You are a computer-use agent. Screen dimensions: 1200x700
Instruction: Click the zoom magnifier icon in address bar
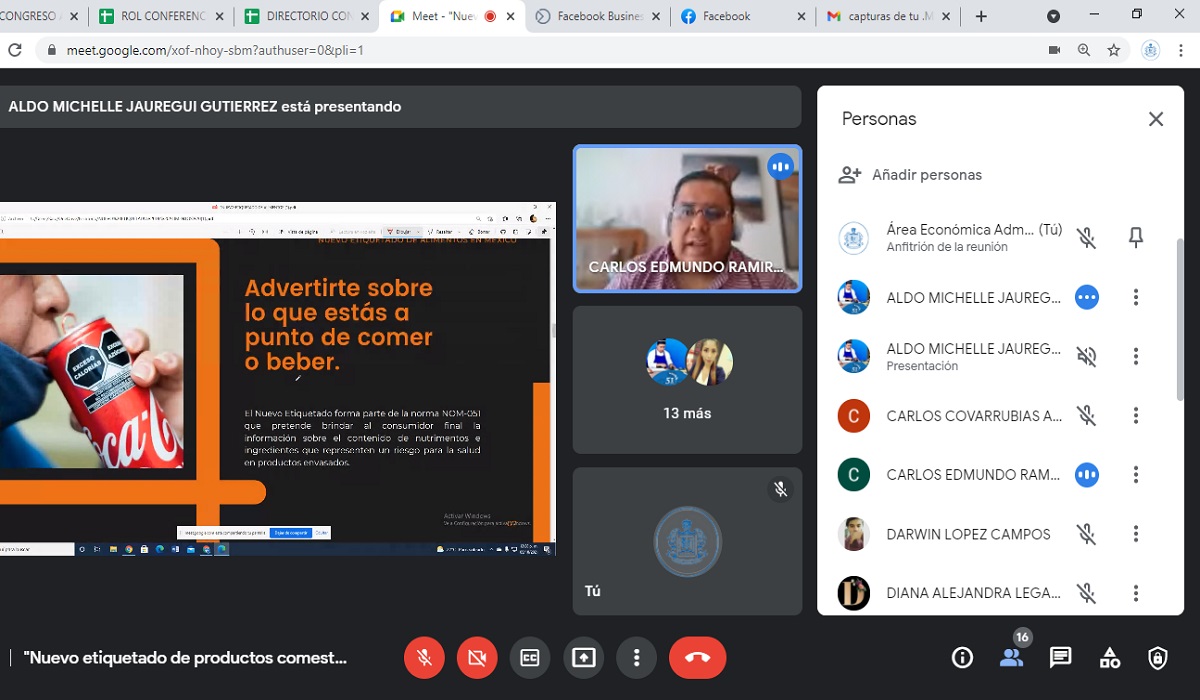(1084, 50)
